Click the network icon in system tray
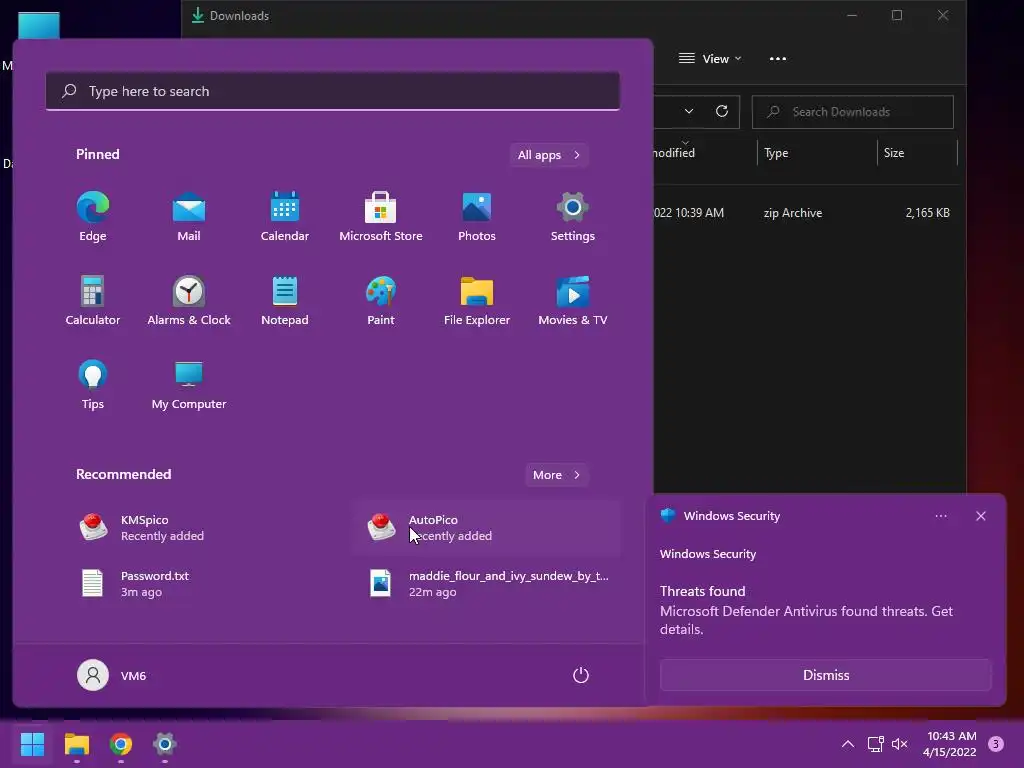Viewport: 1024px width, 768px height. pos(875,744)
